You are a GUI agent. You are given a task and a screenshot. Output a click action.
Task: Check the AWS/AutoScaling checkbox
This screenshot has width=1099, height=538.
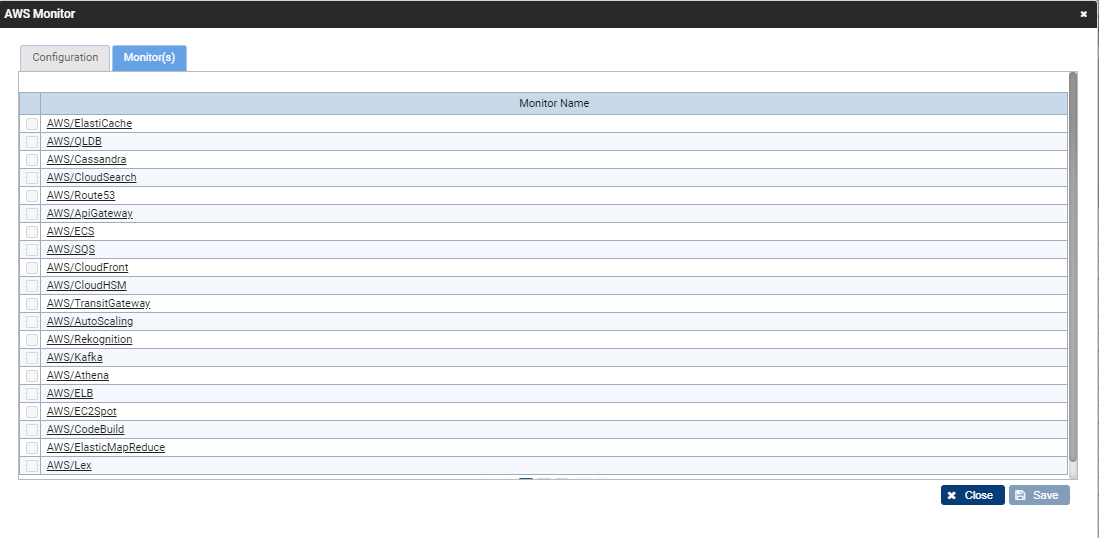[x=32, y=322]
